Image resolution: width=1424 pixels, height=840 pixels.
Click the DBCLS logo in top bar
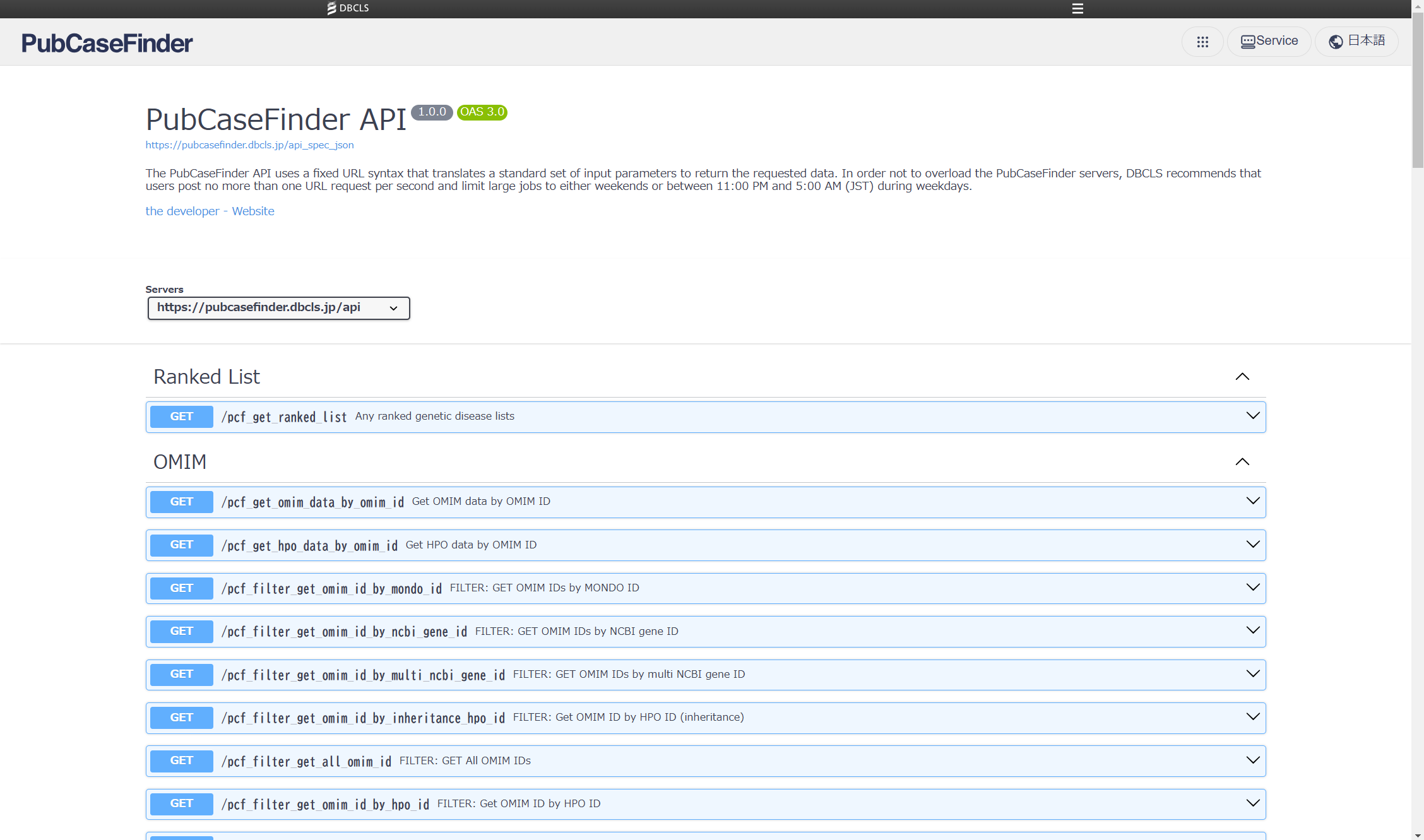click(348, 8)
